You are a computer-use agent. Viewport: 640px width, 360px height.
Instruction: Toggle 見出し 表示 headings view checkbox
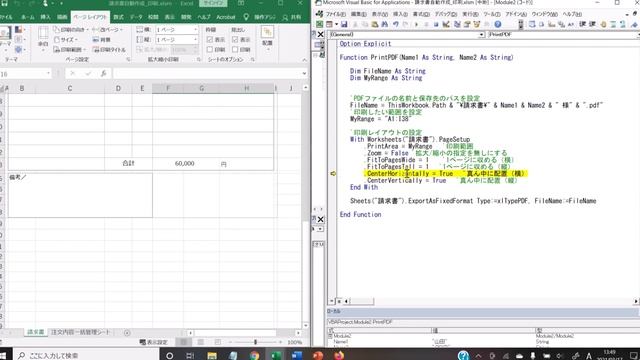click(x=235, y=40)
